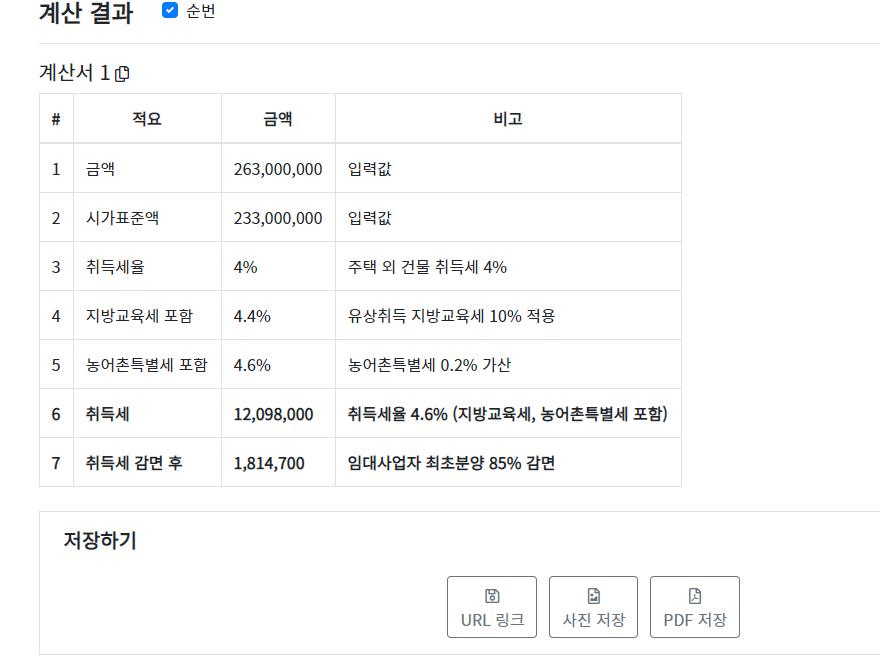
Task: Click note 임대사업자 최초분양 85% 감면
Action: coord(451,463)
